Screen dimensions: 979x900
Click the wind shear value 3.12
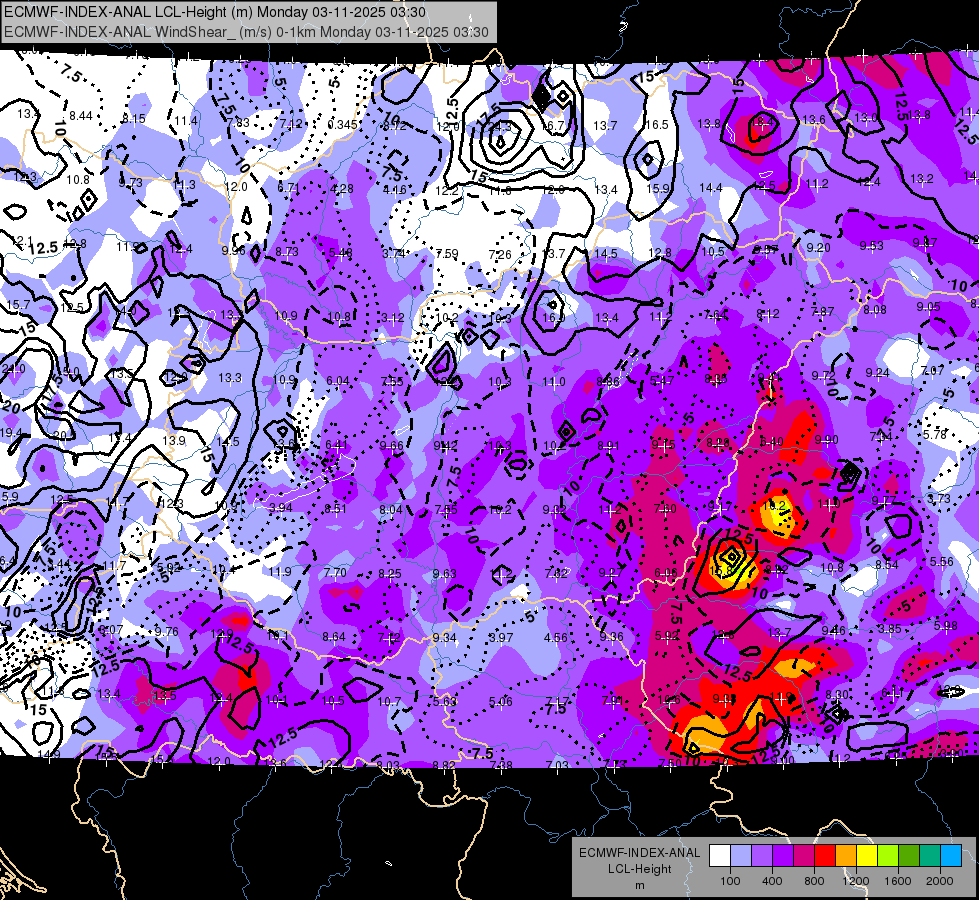393,318
